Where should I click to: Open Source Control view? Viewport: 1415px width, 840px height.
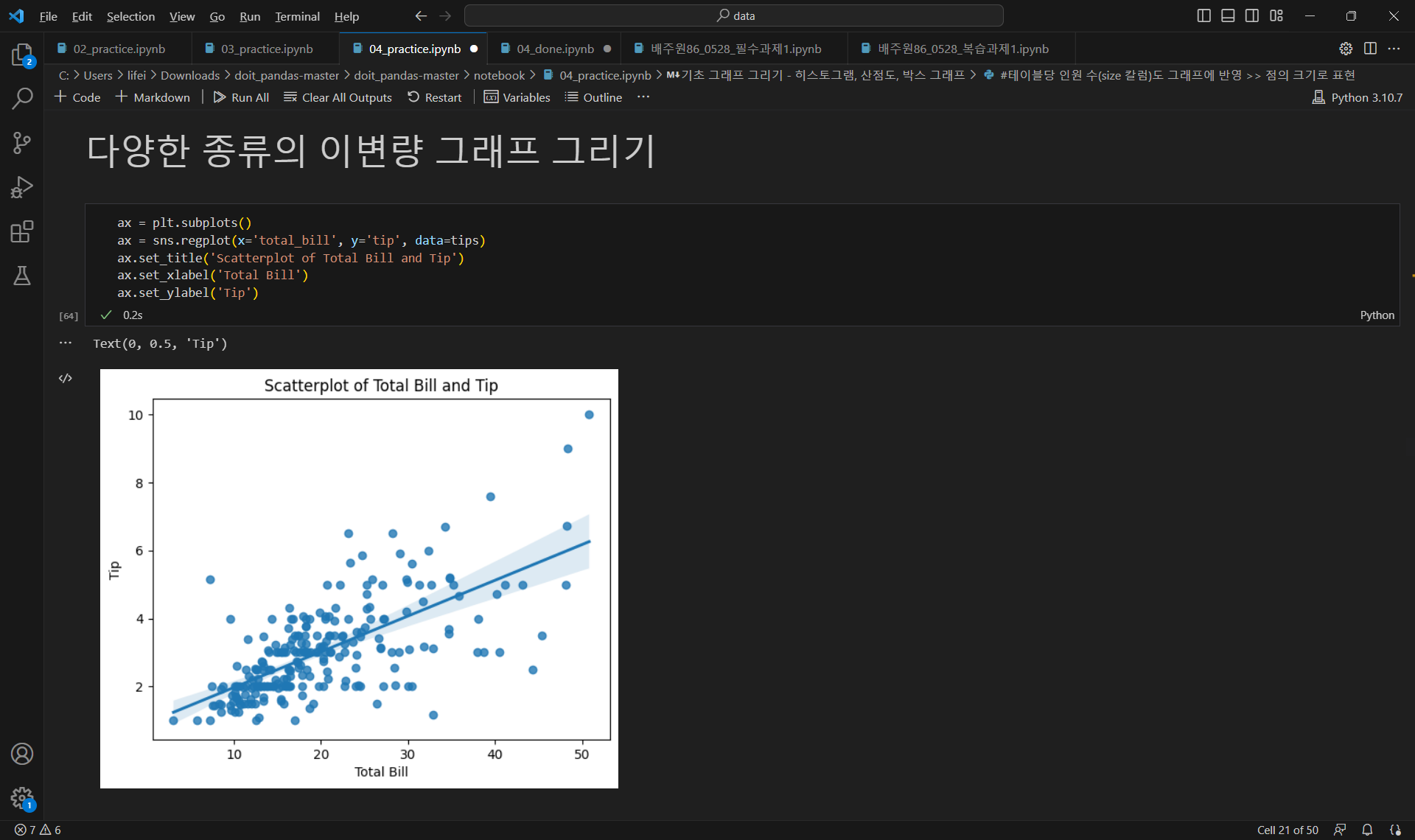pyautogui.click(x=22, y=142)
